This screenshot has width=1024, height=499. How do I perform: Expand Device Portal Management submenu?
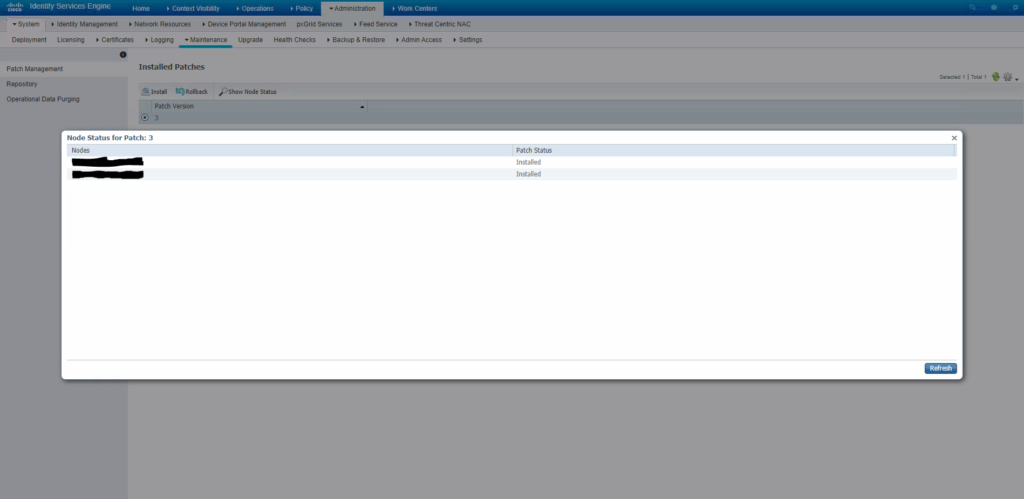[244, 24]
